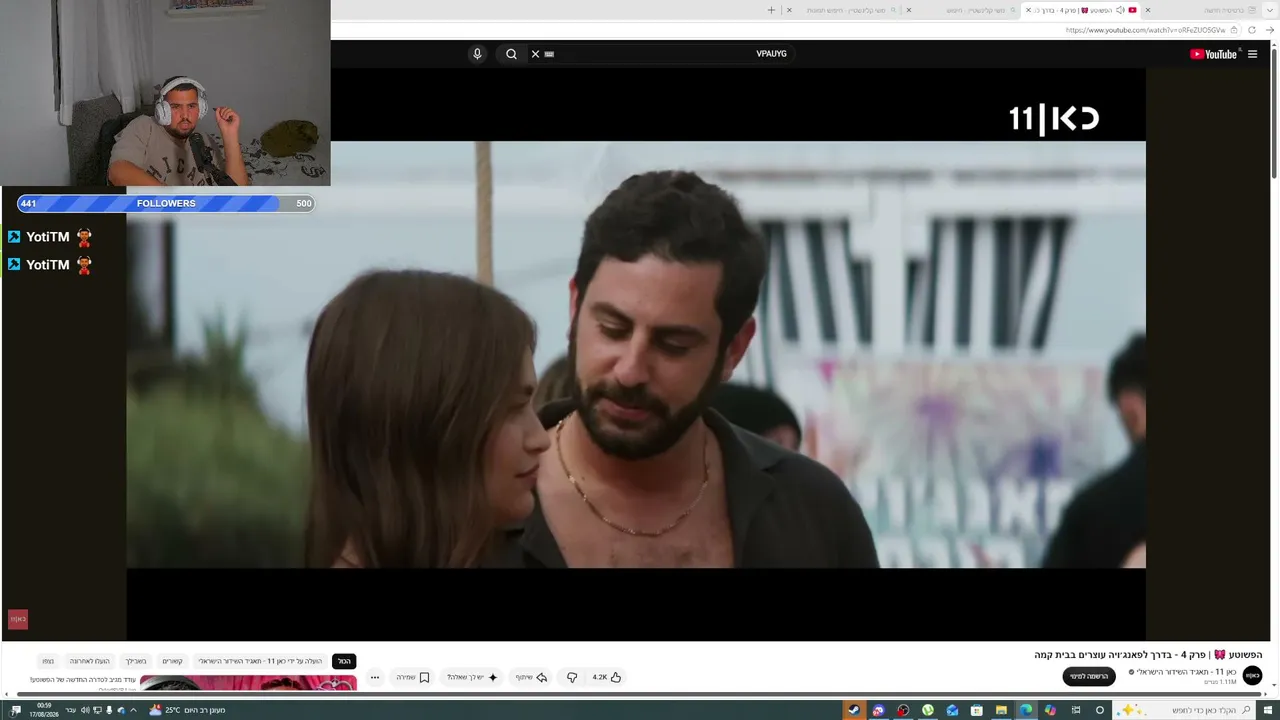Open uTorrent from the taskbar
This screenshot has width=1280, height=720.
click(928, 710)
